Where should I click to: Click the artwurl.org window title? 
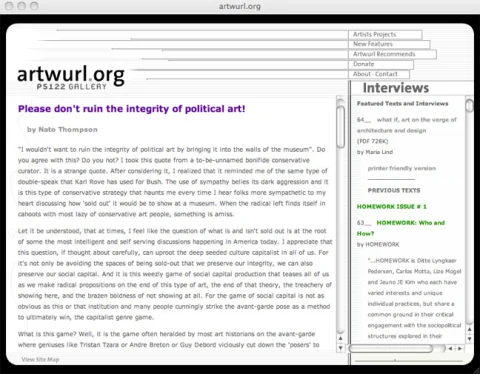(x=240, y=6)
